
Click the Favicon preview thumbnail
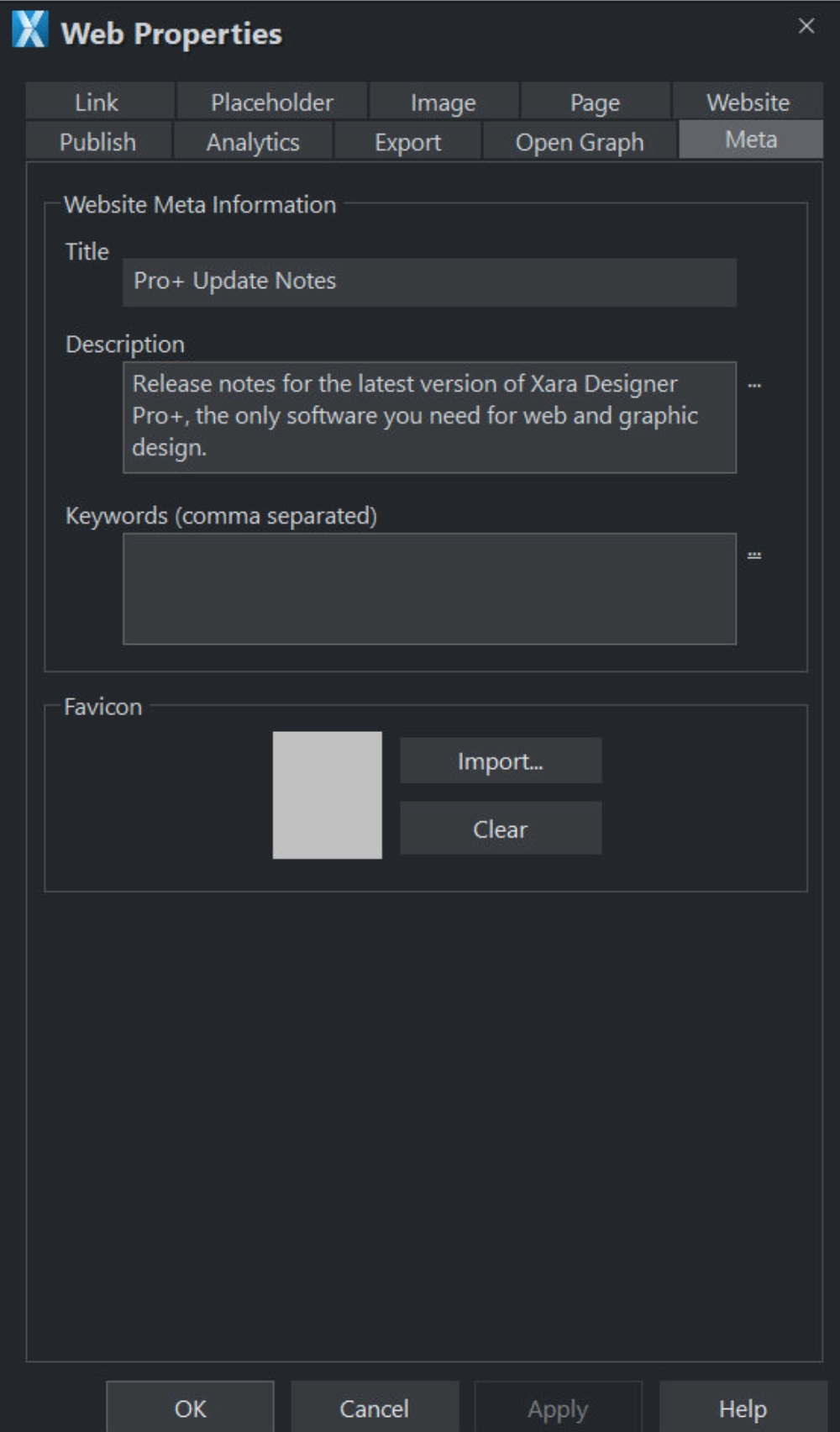pyautogui.click(x=327, y=794)
